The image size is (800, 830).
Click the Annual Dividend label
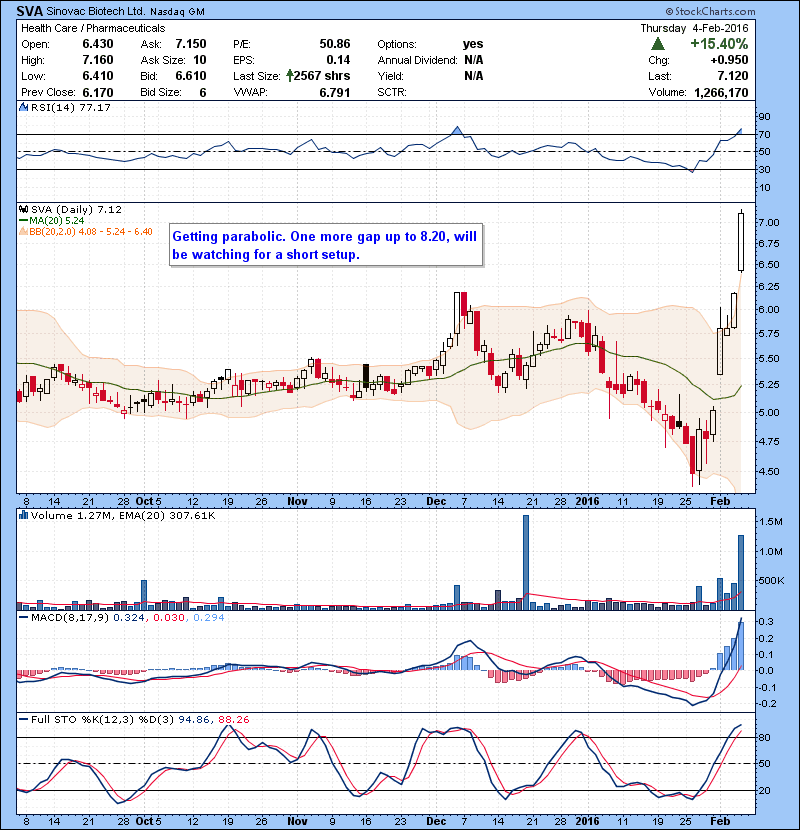pyautogui.click(x=417, y=60)
